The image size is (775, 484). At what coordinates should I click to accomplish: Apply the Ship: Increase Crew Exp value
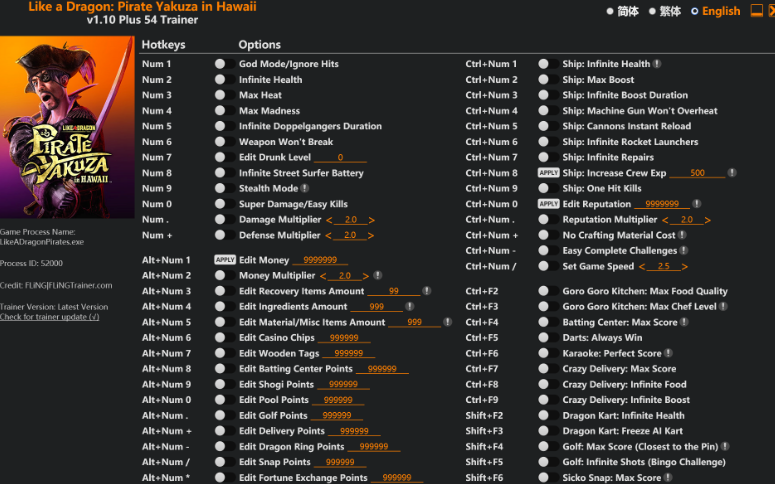coord(548,173)
